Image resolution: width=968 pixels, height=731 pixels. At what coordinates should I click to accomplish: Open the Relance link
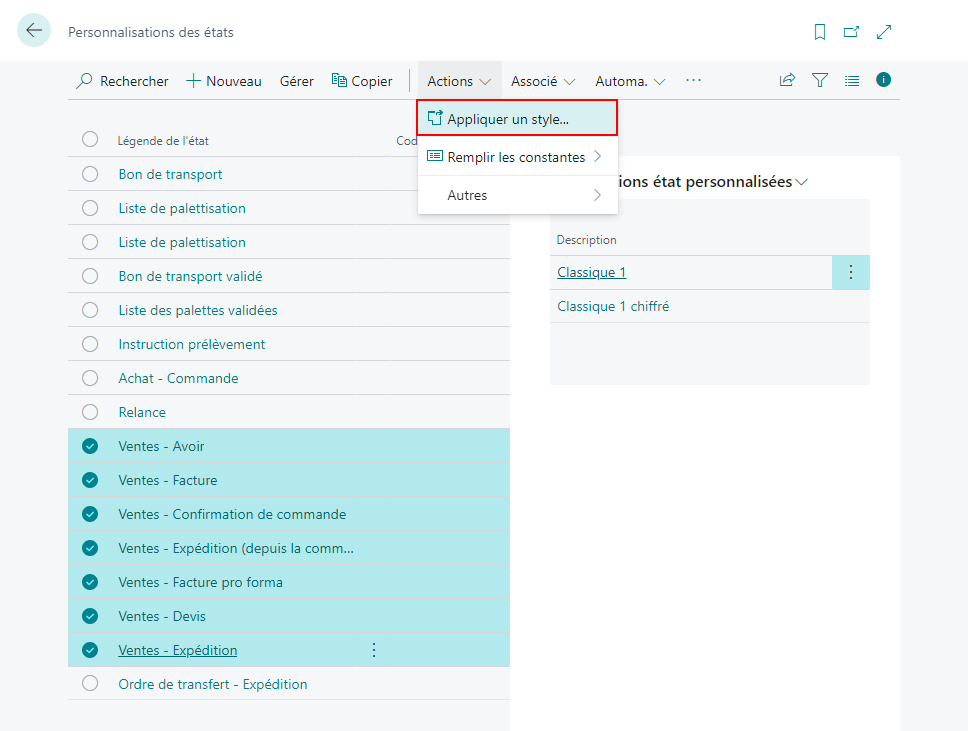[x=142, y=412]
